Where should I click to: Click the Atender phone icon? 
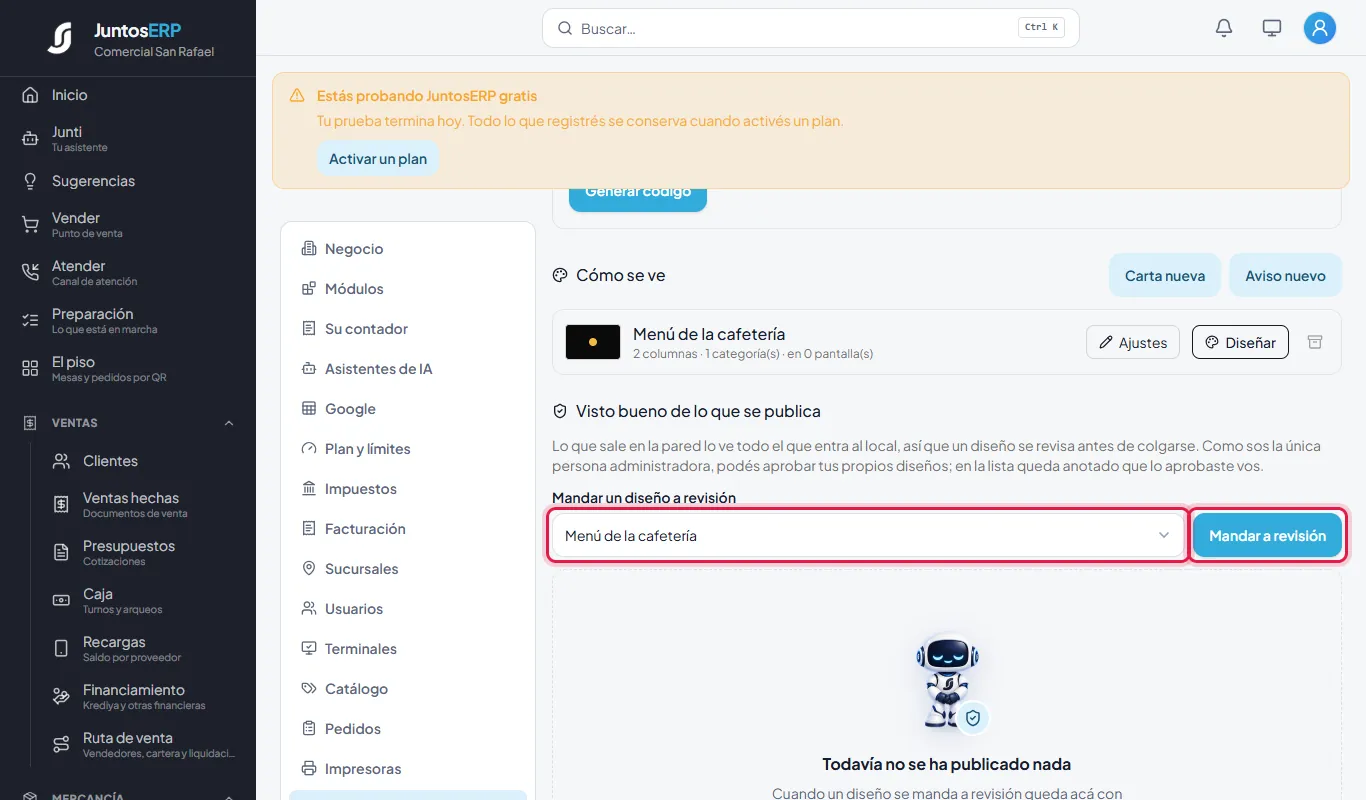[x=30, y=273]
